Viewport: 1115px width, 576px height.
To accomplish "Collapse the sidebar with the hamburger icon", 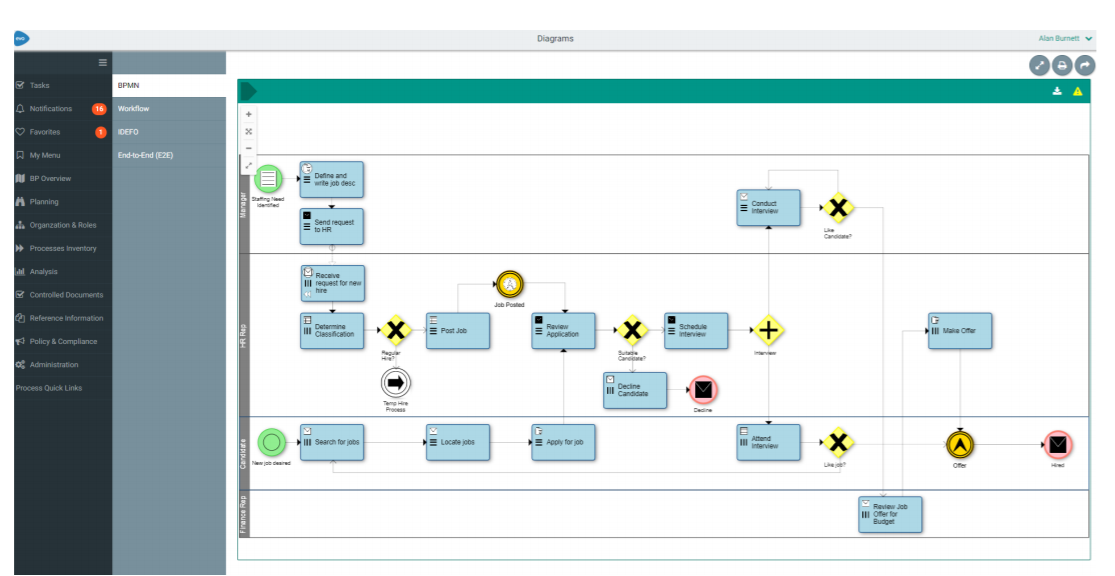I will [102, 63].
